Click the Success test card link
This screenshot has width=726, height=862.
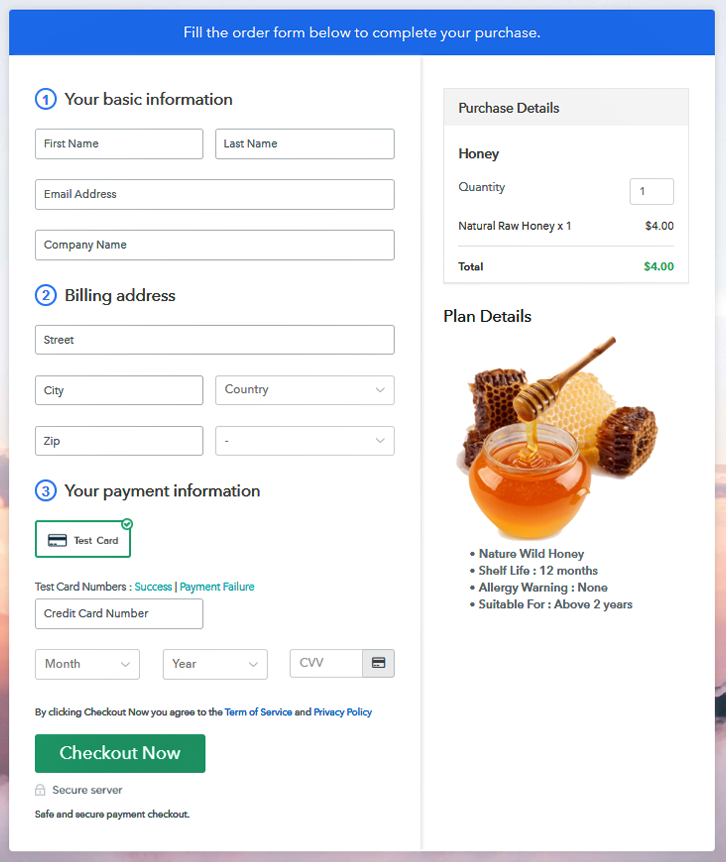153,587
